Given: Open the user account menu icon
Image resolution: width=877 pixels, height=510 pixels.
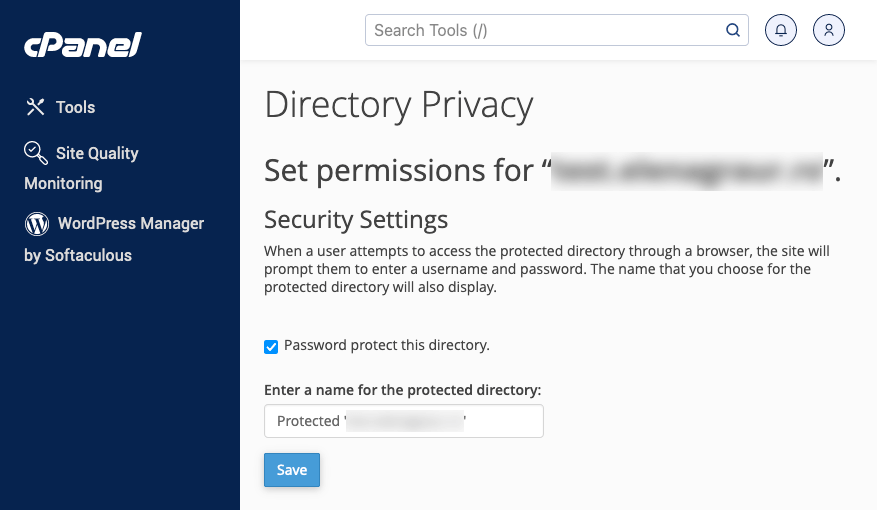Looking at the screenshot, I should click(x=829, y=30).
